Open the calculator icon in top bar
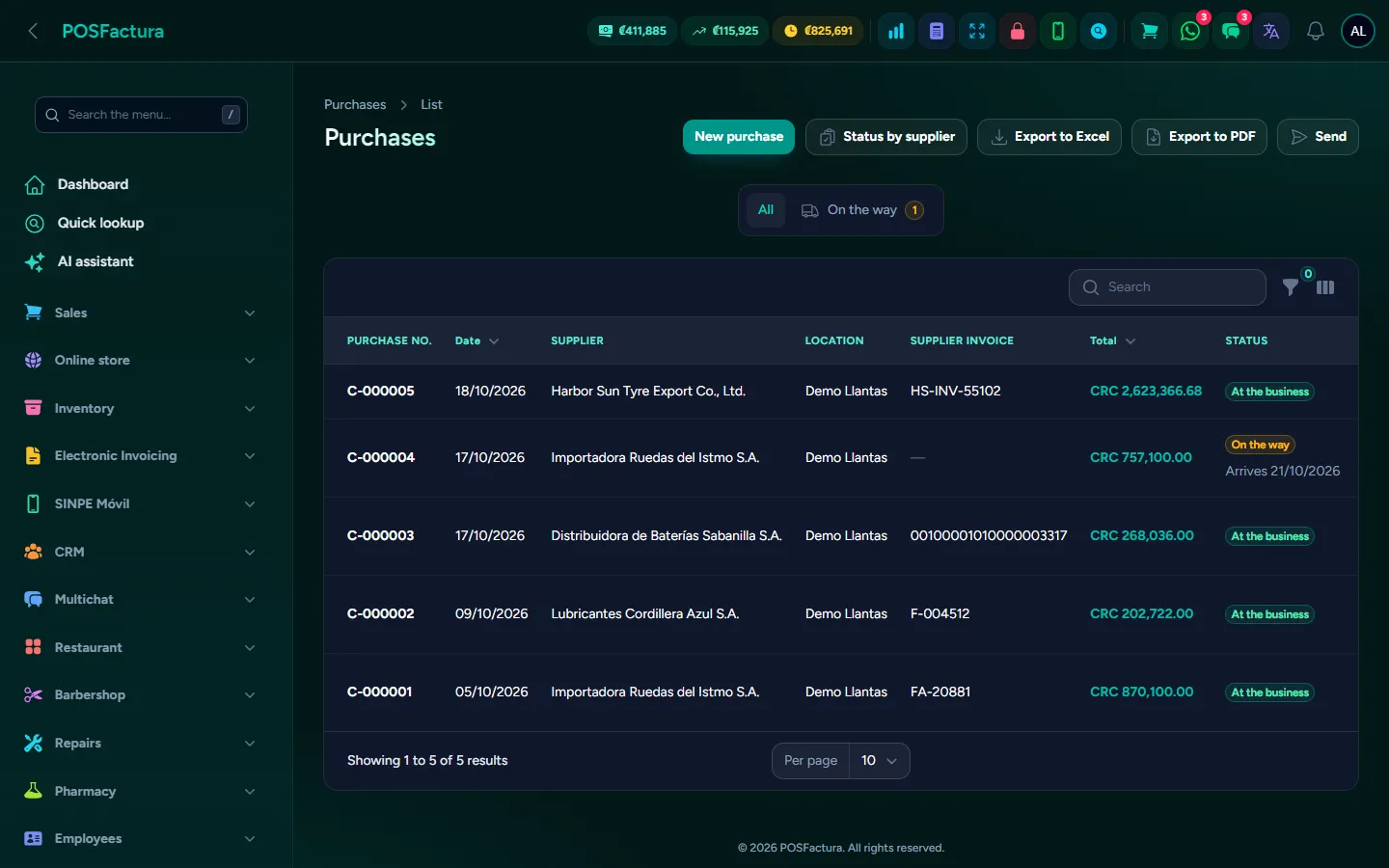The width and height of the screenshot is (1389, 868). (x=937, y=31)
